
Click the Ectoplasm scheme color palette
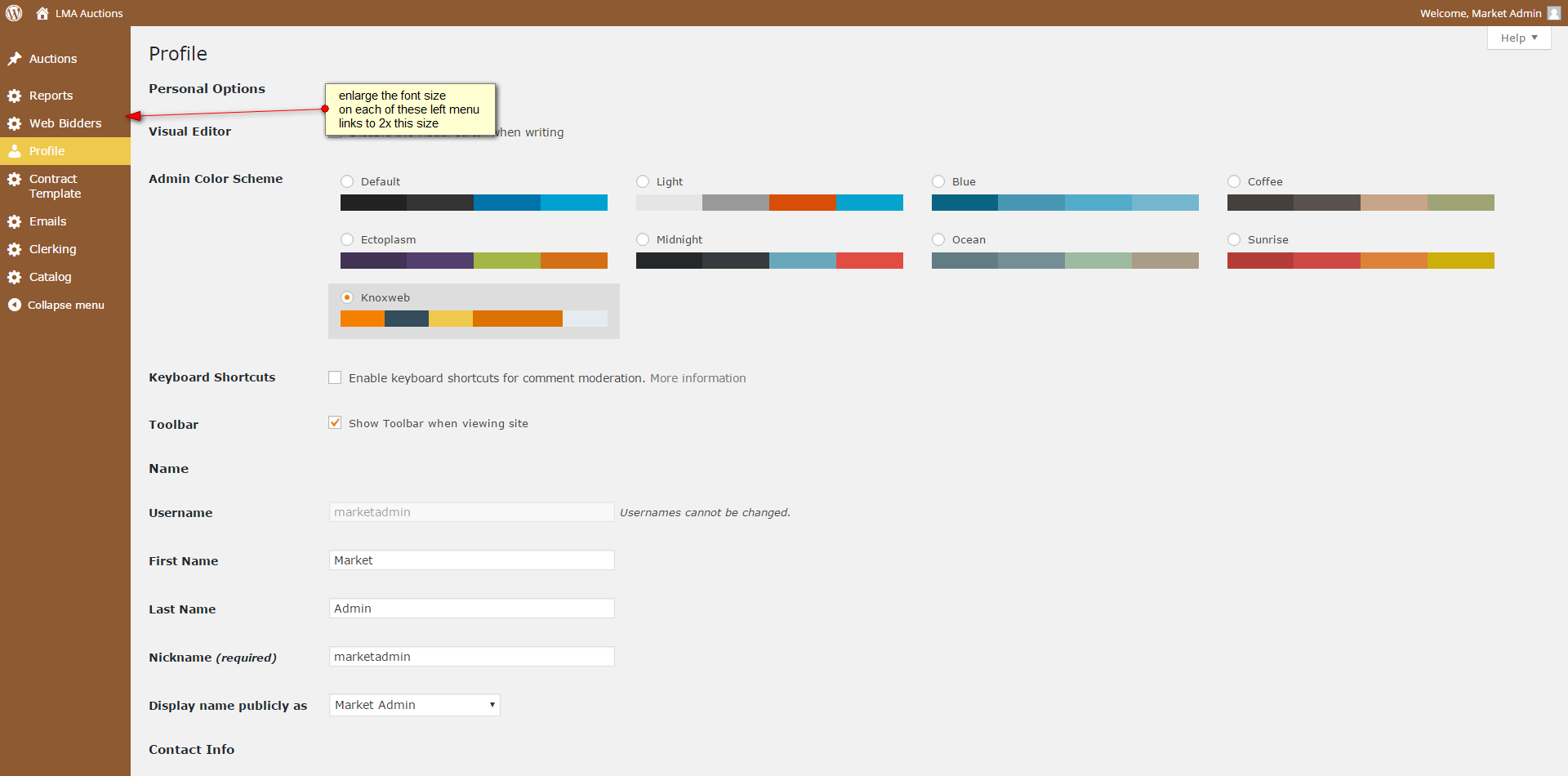click(x=474, y=261)
